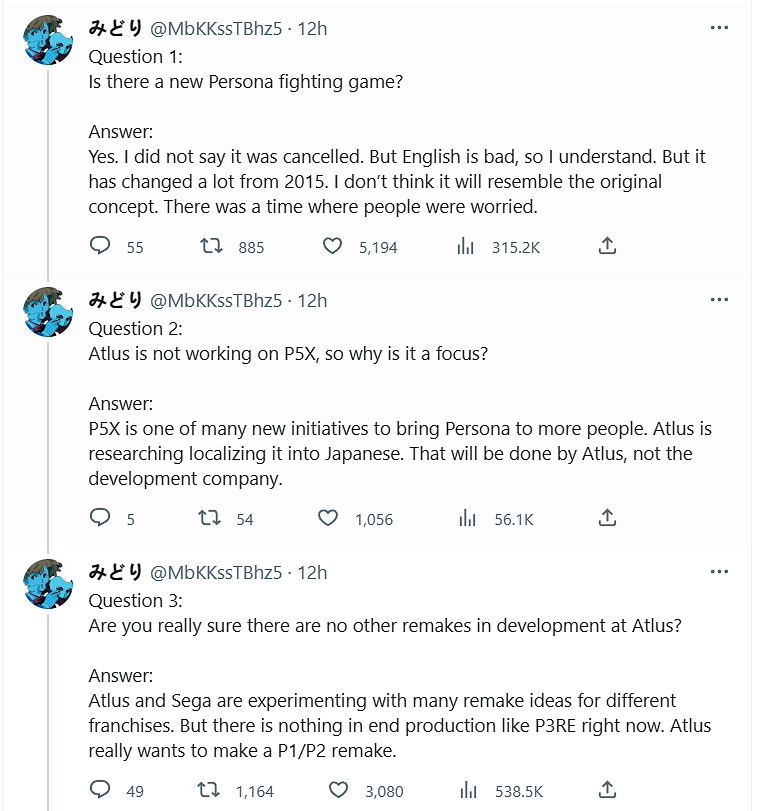Like the P5X Question 2 tweet
The height and width of the screenshot is (811, 759).
point(328,518)
